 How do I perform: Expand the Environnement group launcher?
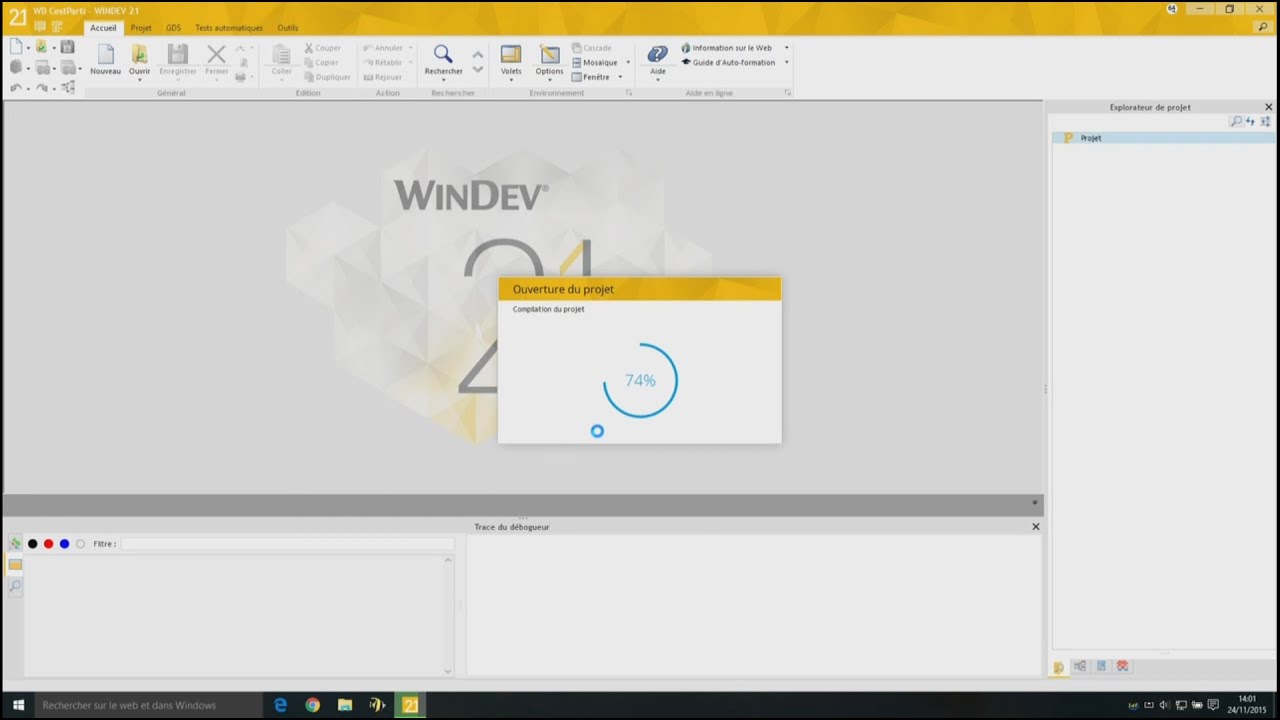point(629,93)
